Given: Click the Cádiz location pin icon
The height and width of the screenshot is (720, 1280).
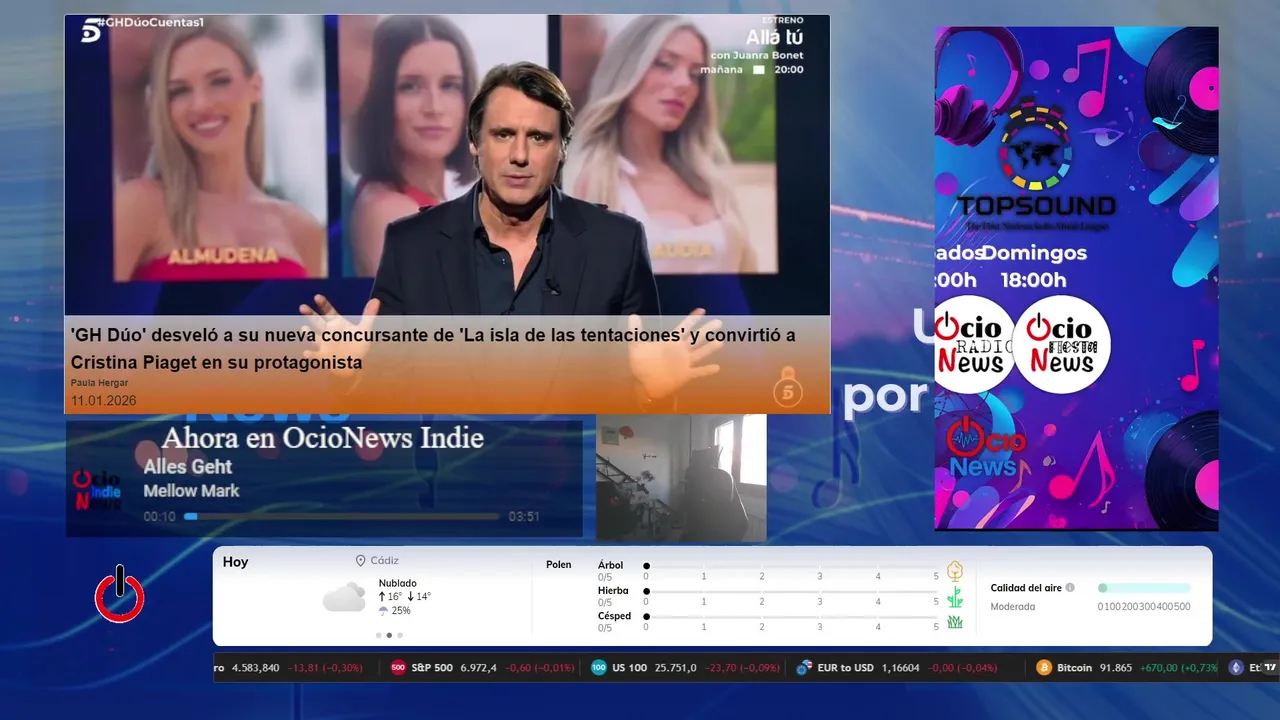Looking at the screenshot, I should coord(360,561).
